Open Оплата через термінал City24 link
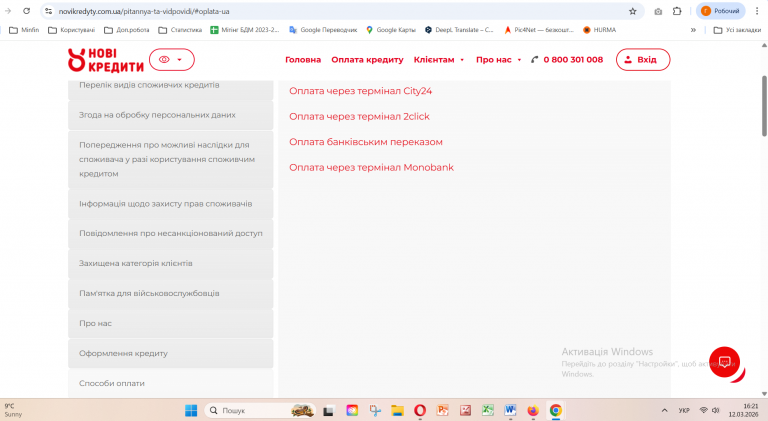 (x=360, y=91)
